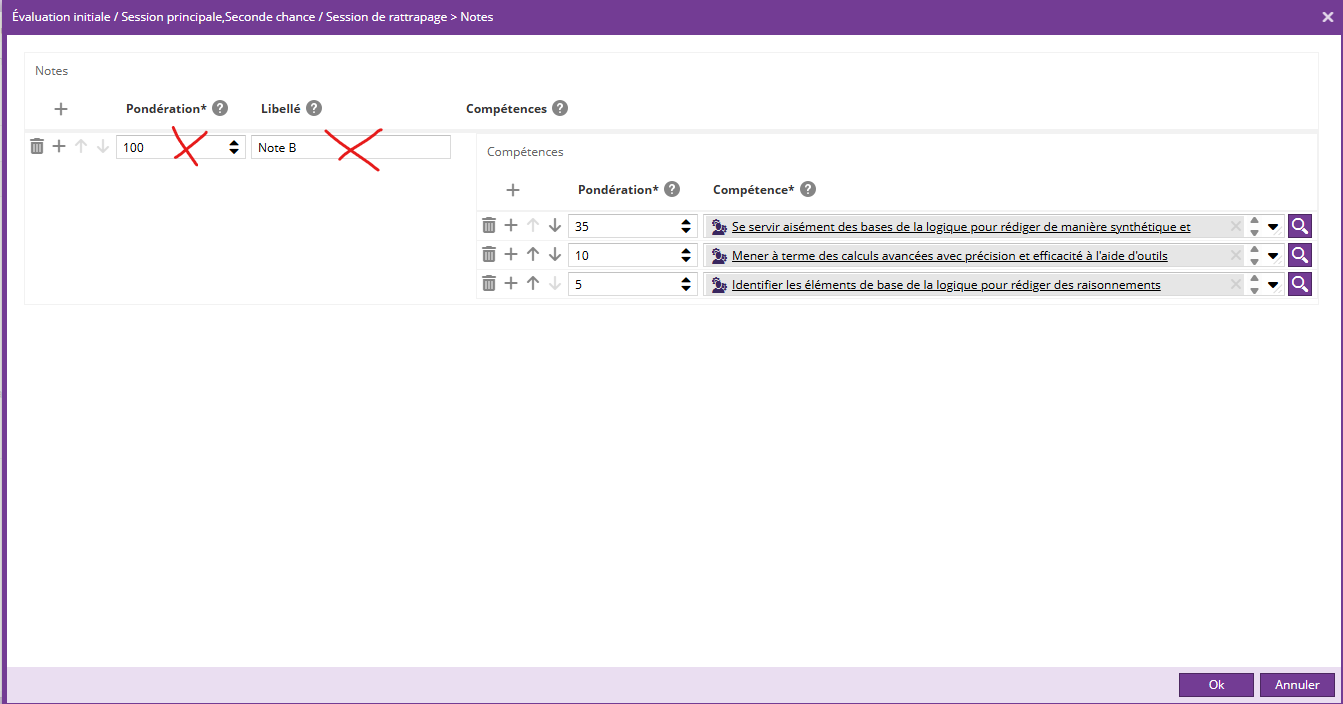Screen dimensions: 1343x704
Task: Confirm with the Ok button
Action: (1215, 685)
